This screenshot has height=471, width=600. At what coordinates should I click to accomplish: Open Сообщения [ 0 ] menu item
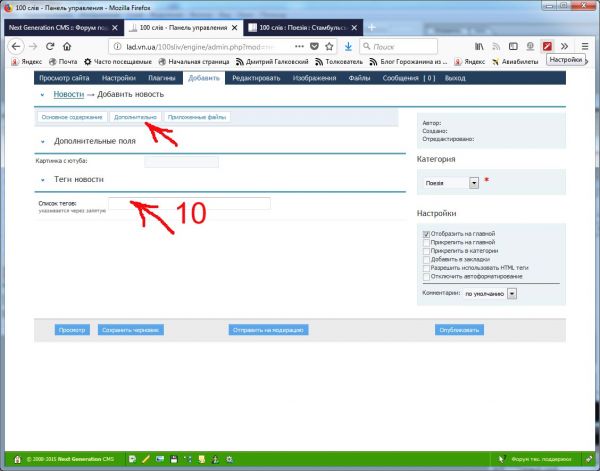[409, 78]
